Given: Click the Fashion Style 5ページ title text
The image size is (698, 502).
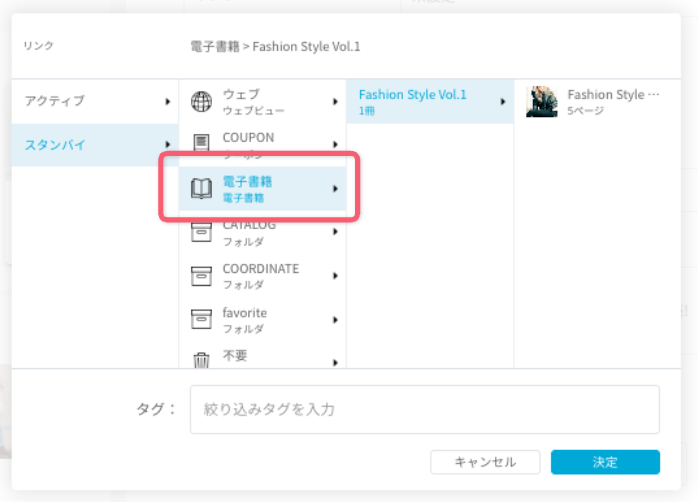Looking at the screenshot, I should coord(613,94).
